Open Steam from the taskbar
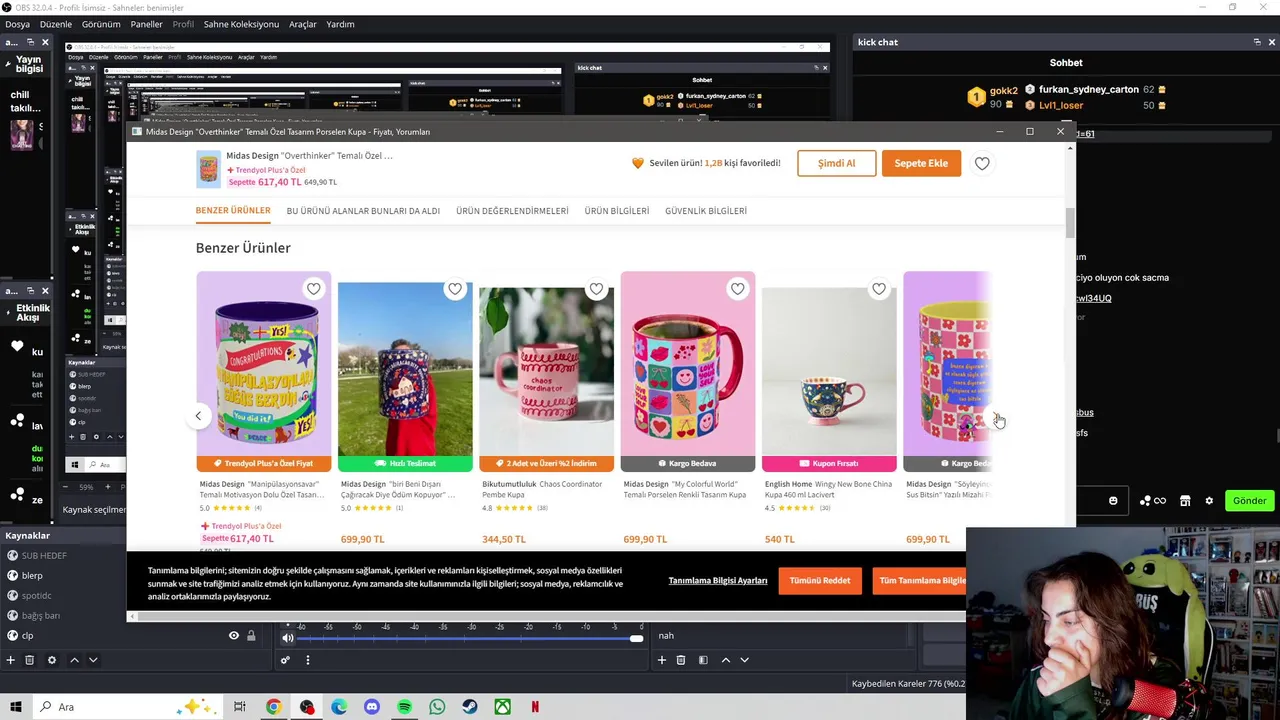The image size is (1280, 720). (469, 707)
